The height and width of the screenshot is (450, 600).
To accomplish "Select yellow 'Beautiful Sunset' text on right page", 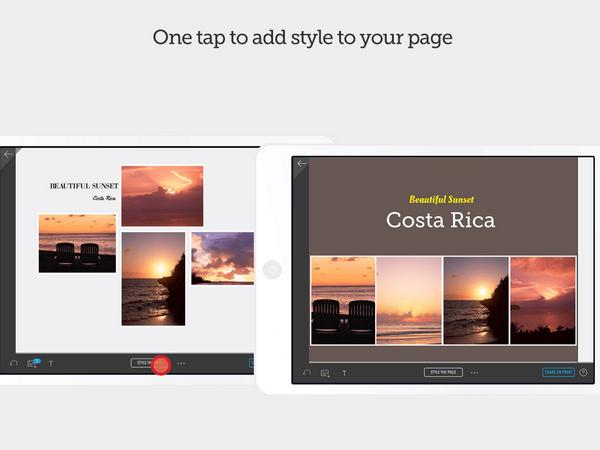I will (x=441, y=199).
